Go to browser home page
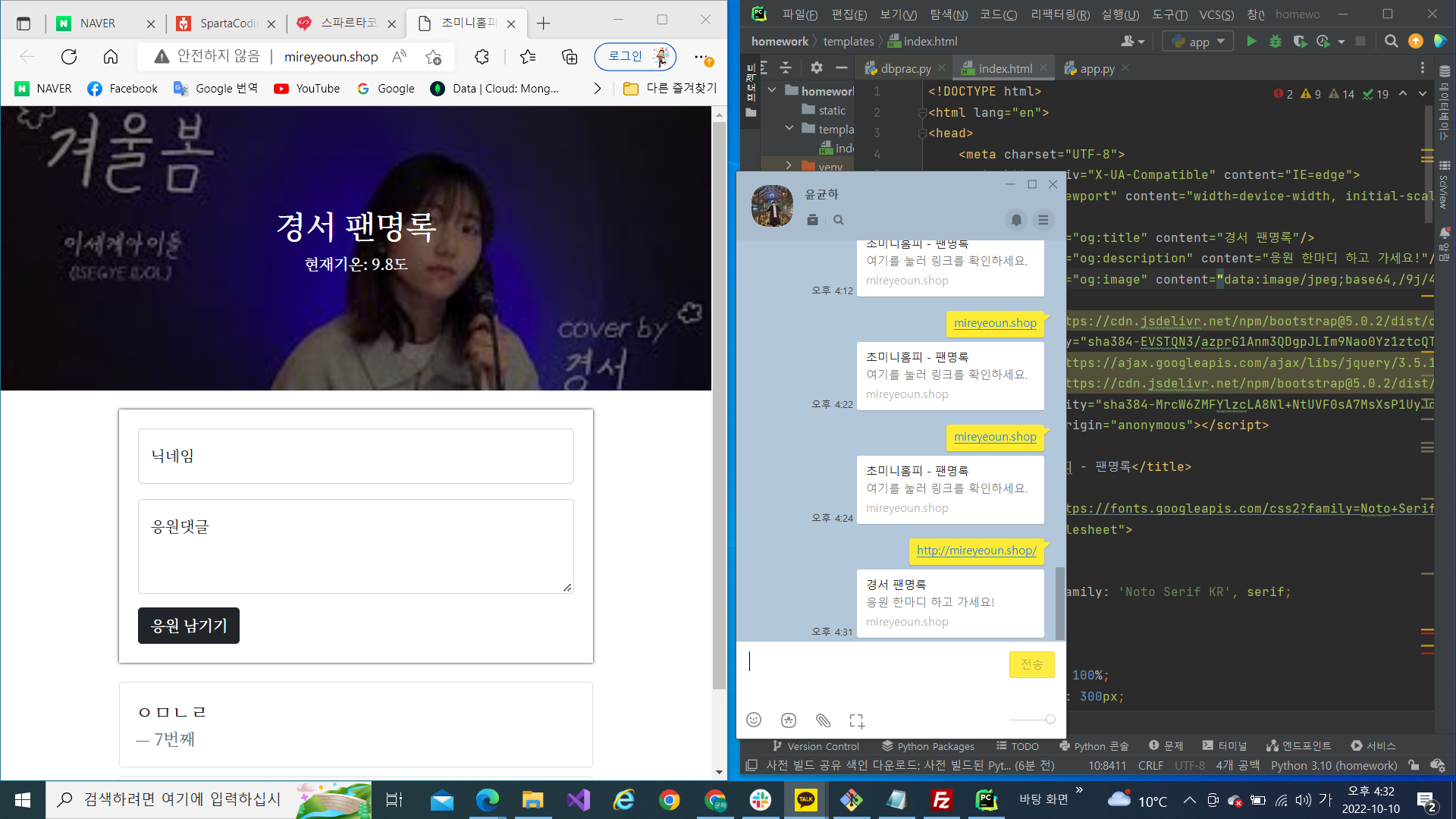The image size is (1456, 819). tap(111, 56)
